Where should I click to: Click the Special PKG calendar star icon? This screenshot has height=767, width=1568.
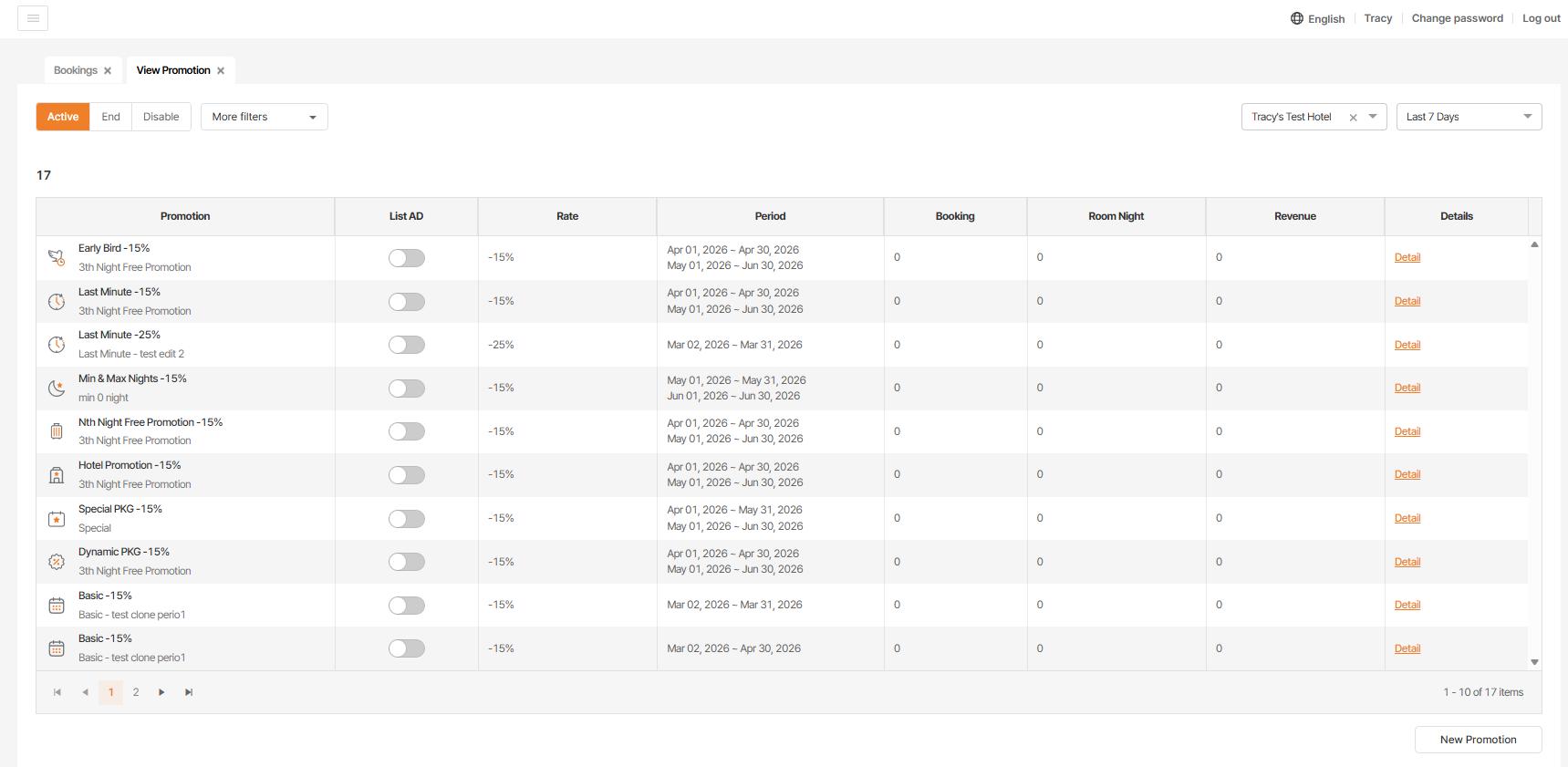57,519
